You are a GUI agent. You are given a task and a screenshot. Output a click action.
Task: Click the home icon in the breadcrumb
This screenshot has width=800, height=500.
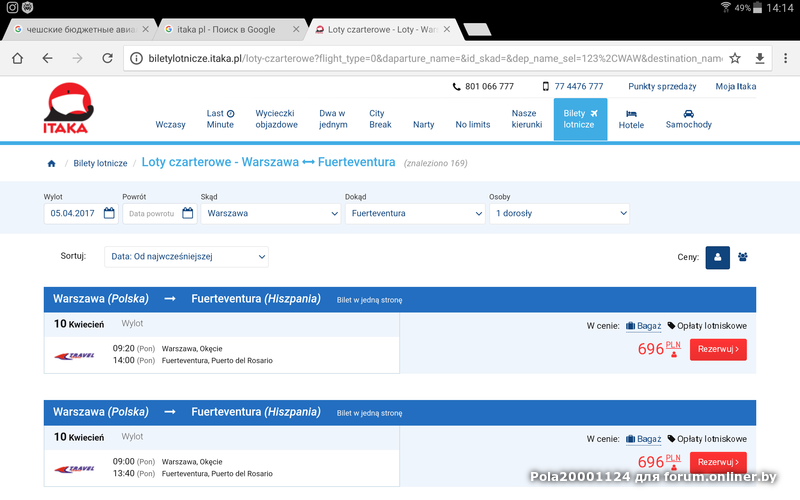(52, 163)
